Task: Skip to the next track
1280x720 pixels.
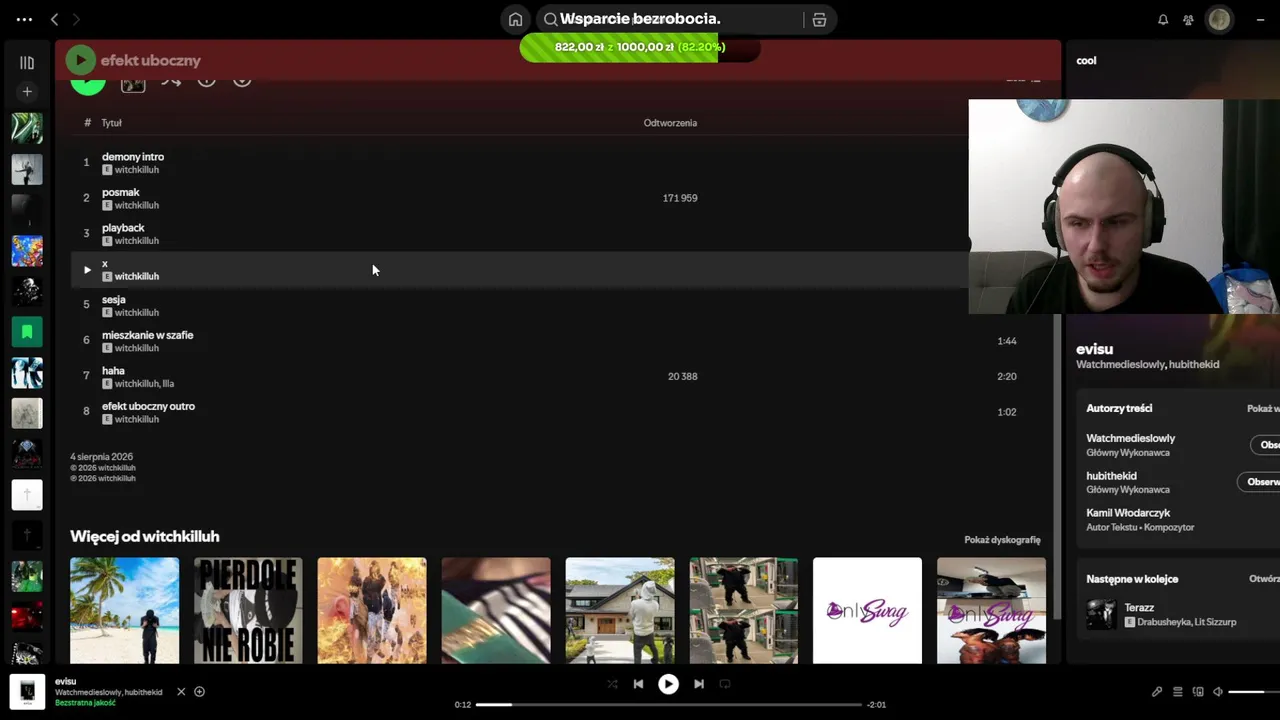Action: pyautogui.click(x=699, y=684)
